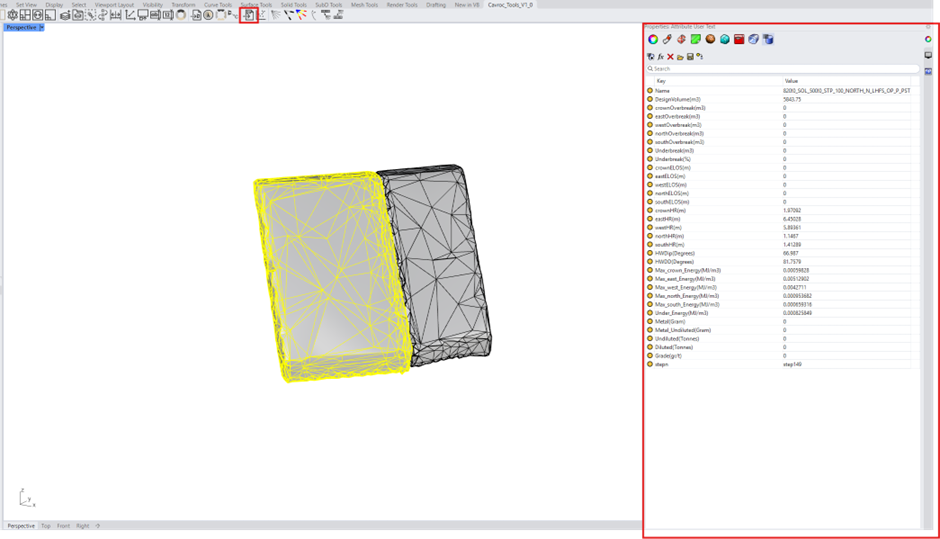
Task: Select the crownOverbreak(m3) key
Action: pyautogui.click(x=680, y=108)
